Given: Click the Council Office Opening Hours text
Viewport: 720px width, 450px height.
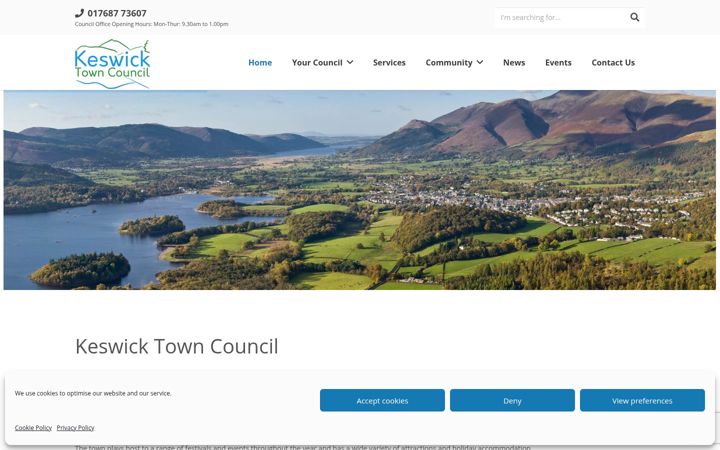Looking at the screenshot, I should pos(152,24).
